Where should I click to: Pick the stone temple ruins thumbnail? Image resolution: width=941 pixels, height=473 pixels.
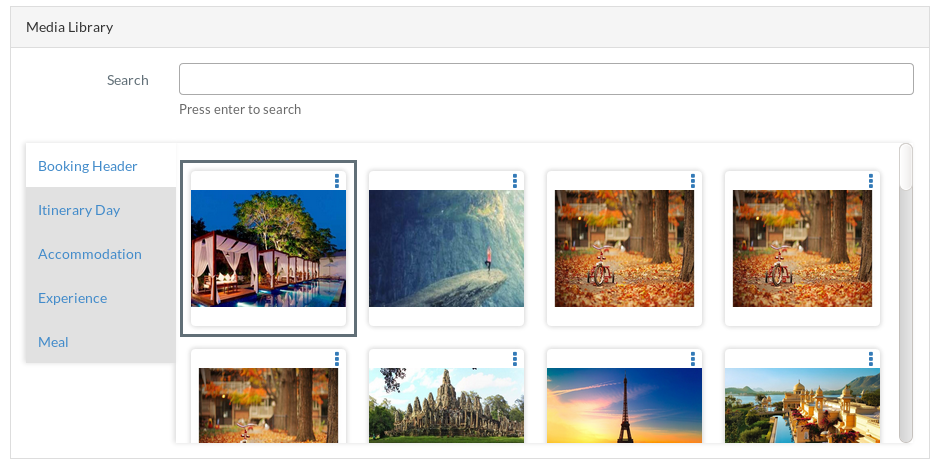click(446, 405)
